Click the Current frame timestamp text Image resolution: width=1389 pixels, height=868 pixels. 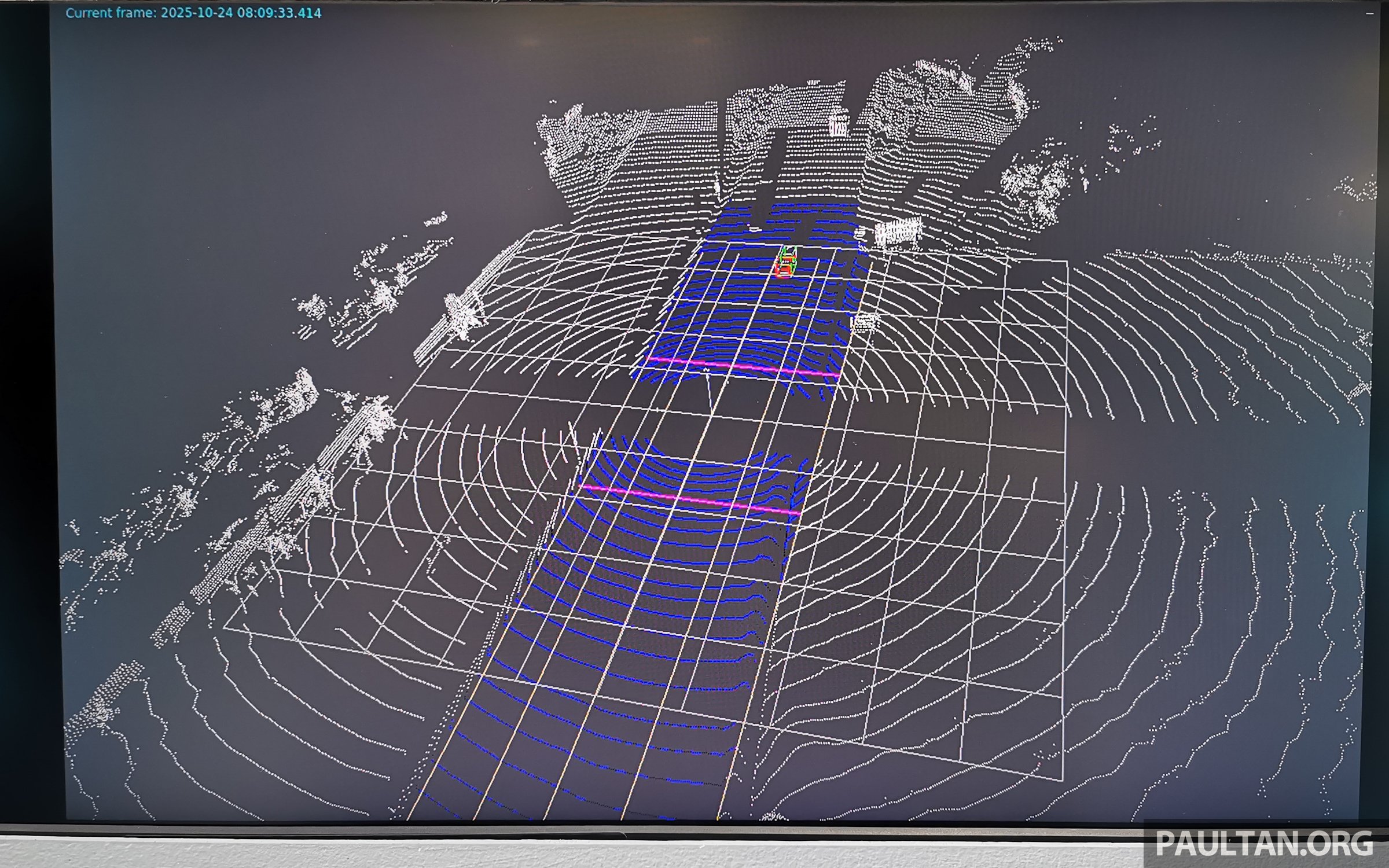(193, 13)
